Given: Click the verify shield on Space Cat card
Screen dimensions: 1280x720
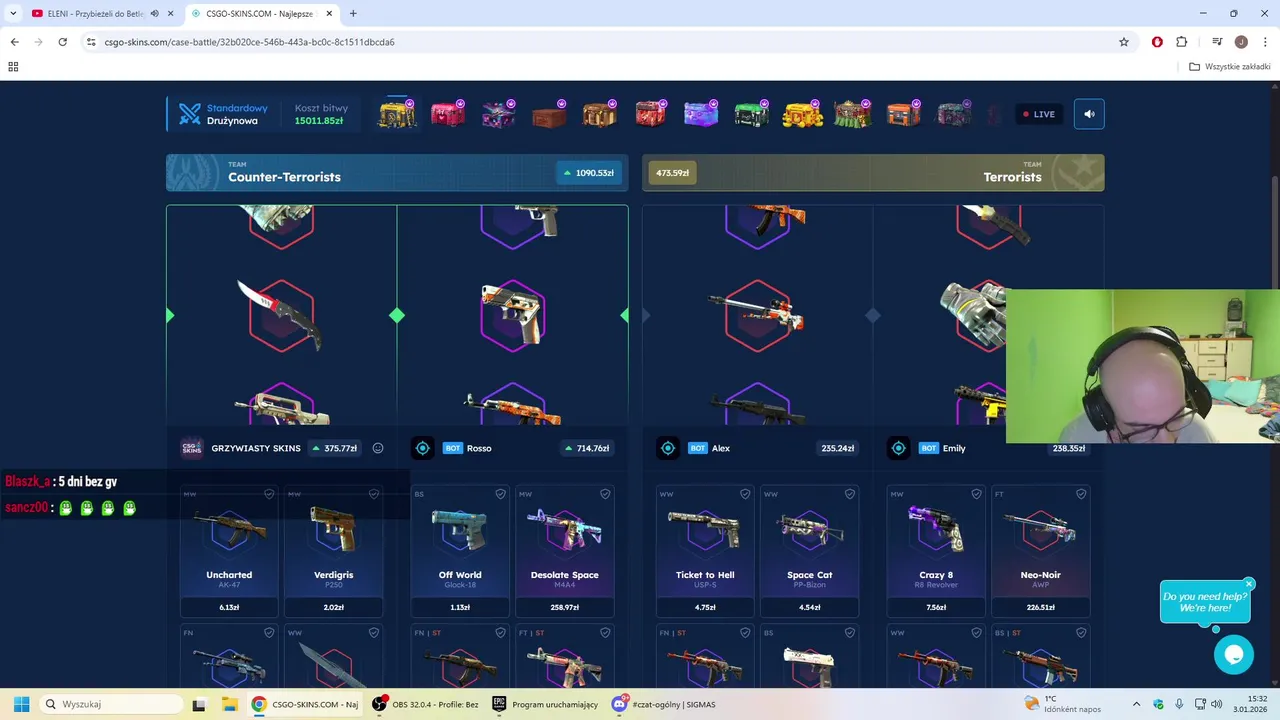Looking at the screenshot, I should [x=850, y=494].
